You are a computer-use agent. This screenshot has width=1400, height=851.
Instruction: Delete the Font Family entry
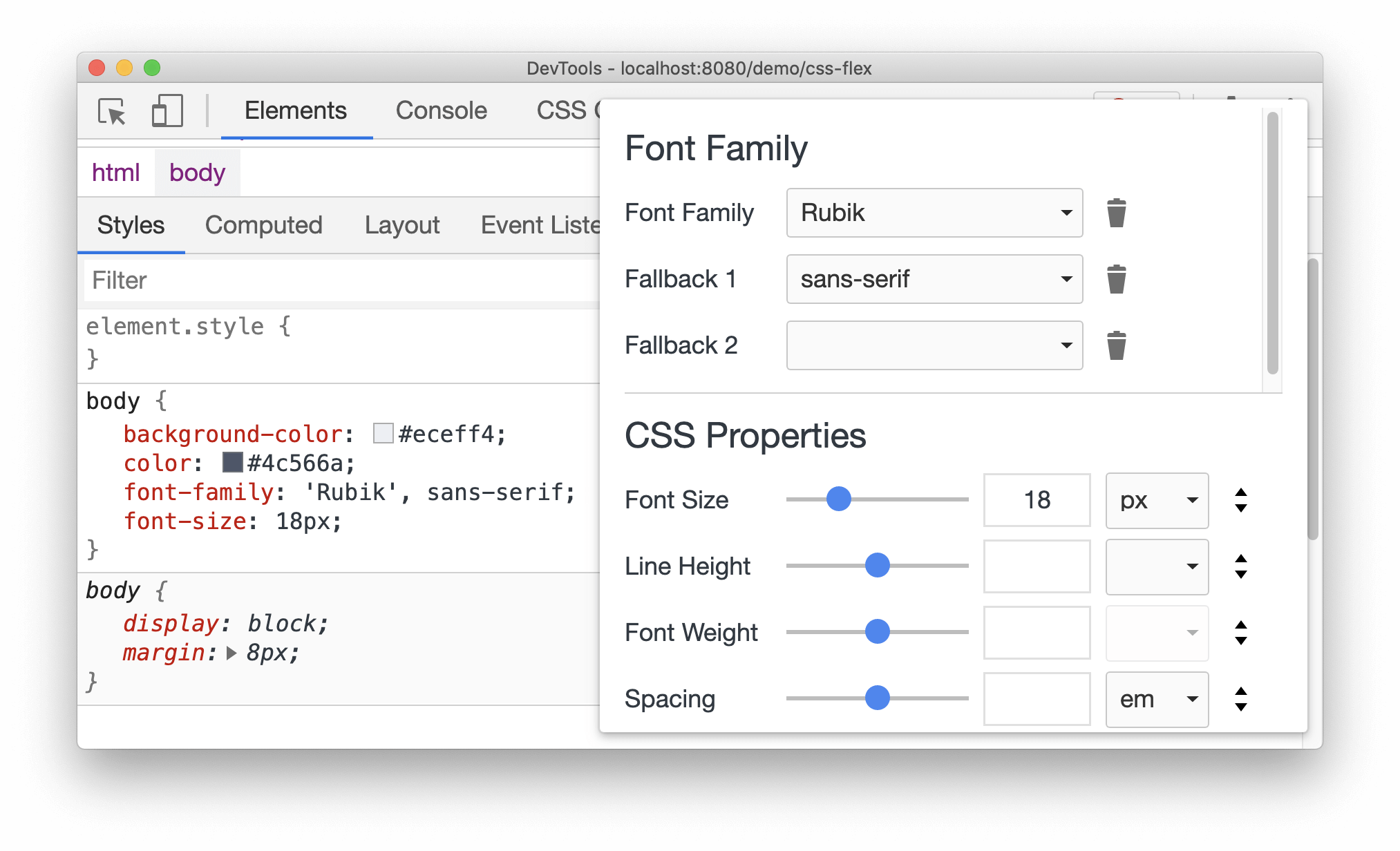pyautogui.click(x=1116, y=211)
